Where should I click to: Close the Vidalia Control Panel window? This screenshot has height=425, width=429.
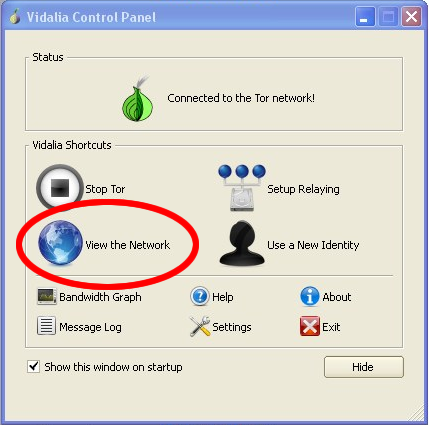coord(411,17)
